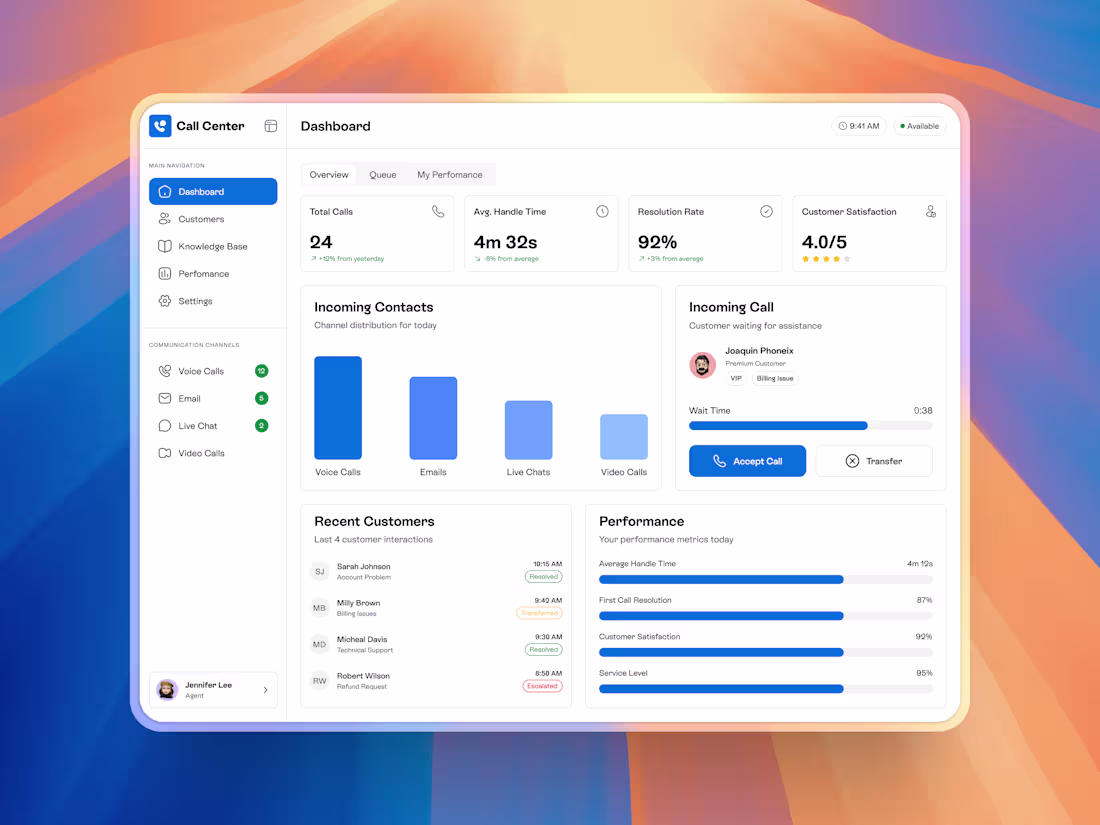Click the Wait Time progress bar
The image size is (1100, 825).
[x=810, y=425]
